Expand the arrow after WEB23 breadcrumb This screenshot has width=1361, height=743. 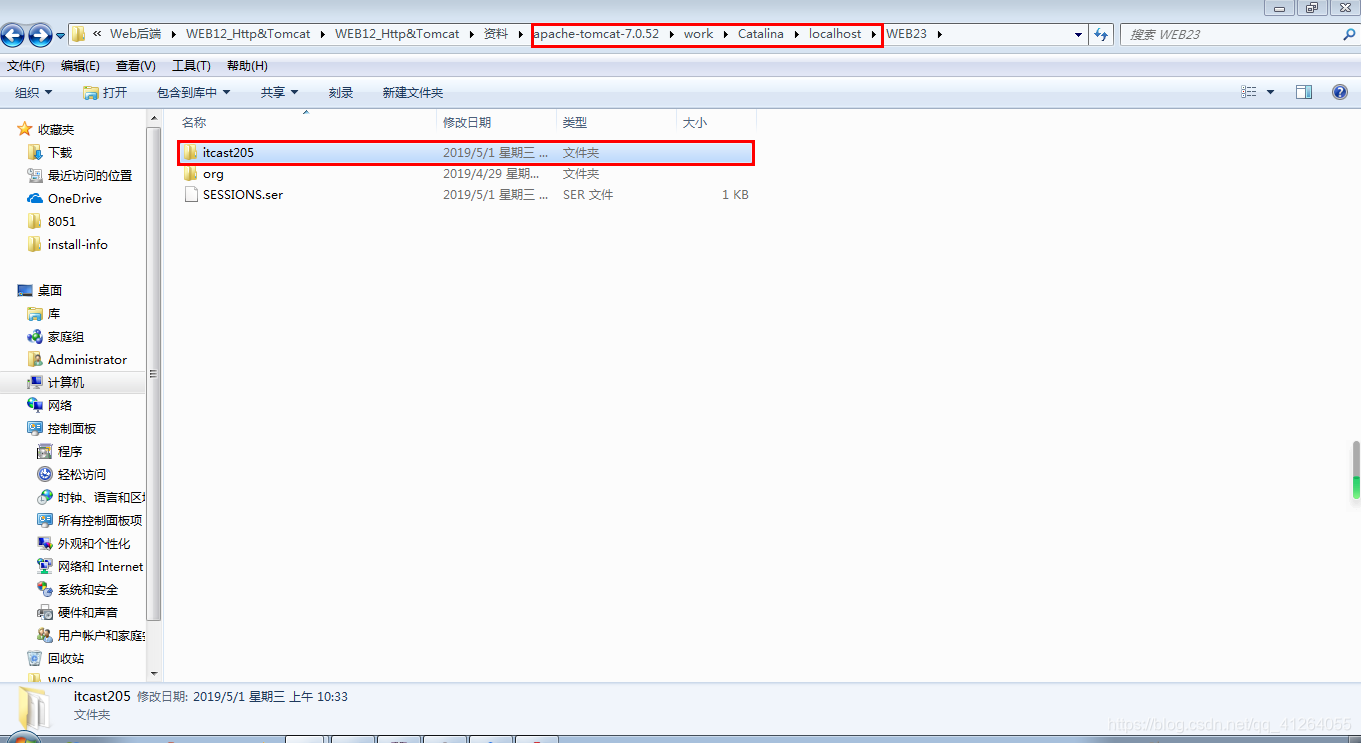pos(940,34)
